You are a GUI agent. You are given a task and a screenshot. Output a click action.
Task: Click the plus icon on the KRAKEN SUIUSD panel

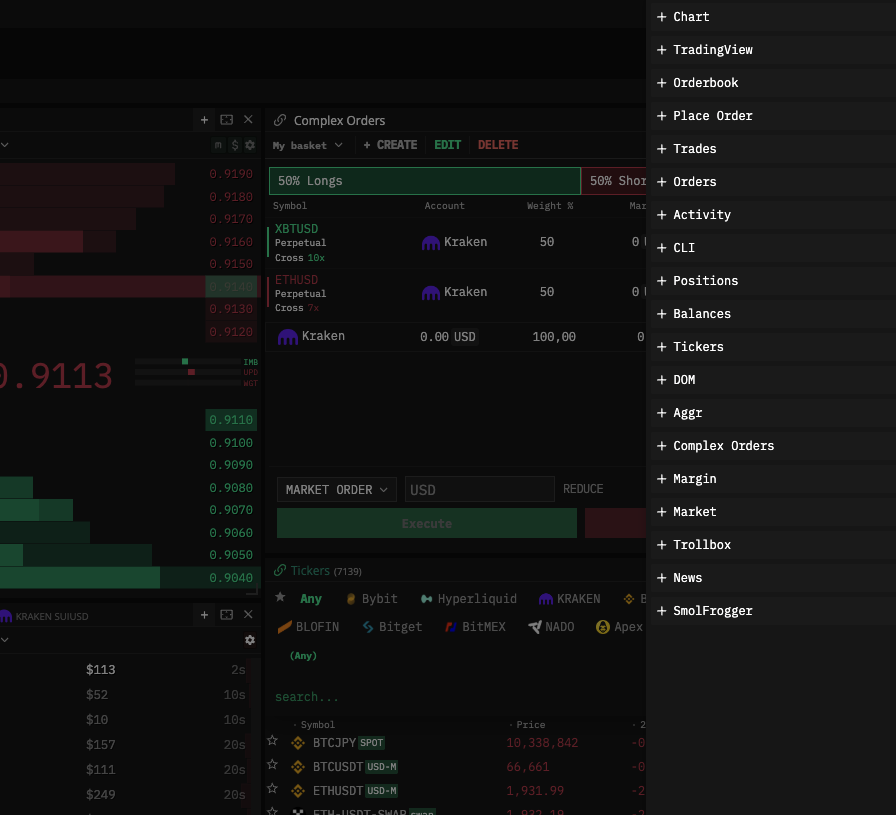coord(204,615)
